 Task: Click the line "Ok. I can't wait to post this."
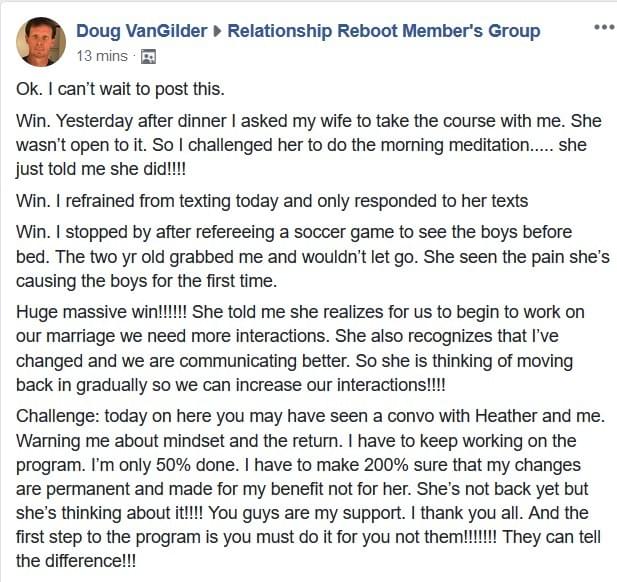coord(120,89)
